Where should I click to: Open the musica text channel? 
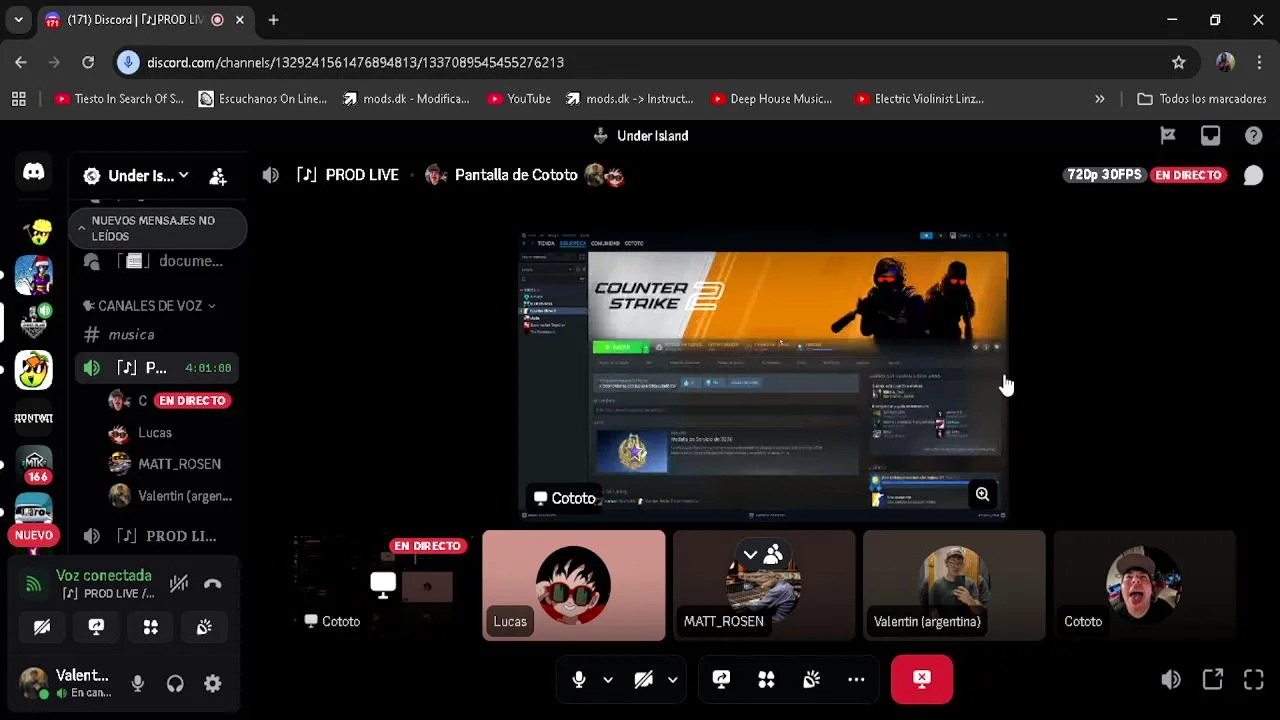(x=159, y=335)
